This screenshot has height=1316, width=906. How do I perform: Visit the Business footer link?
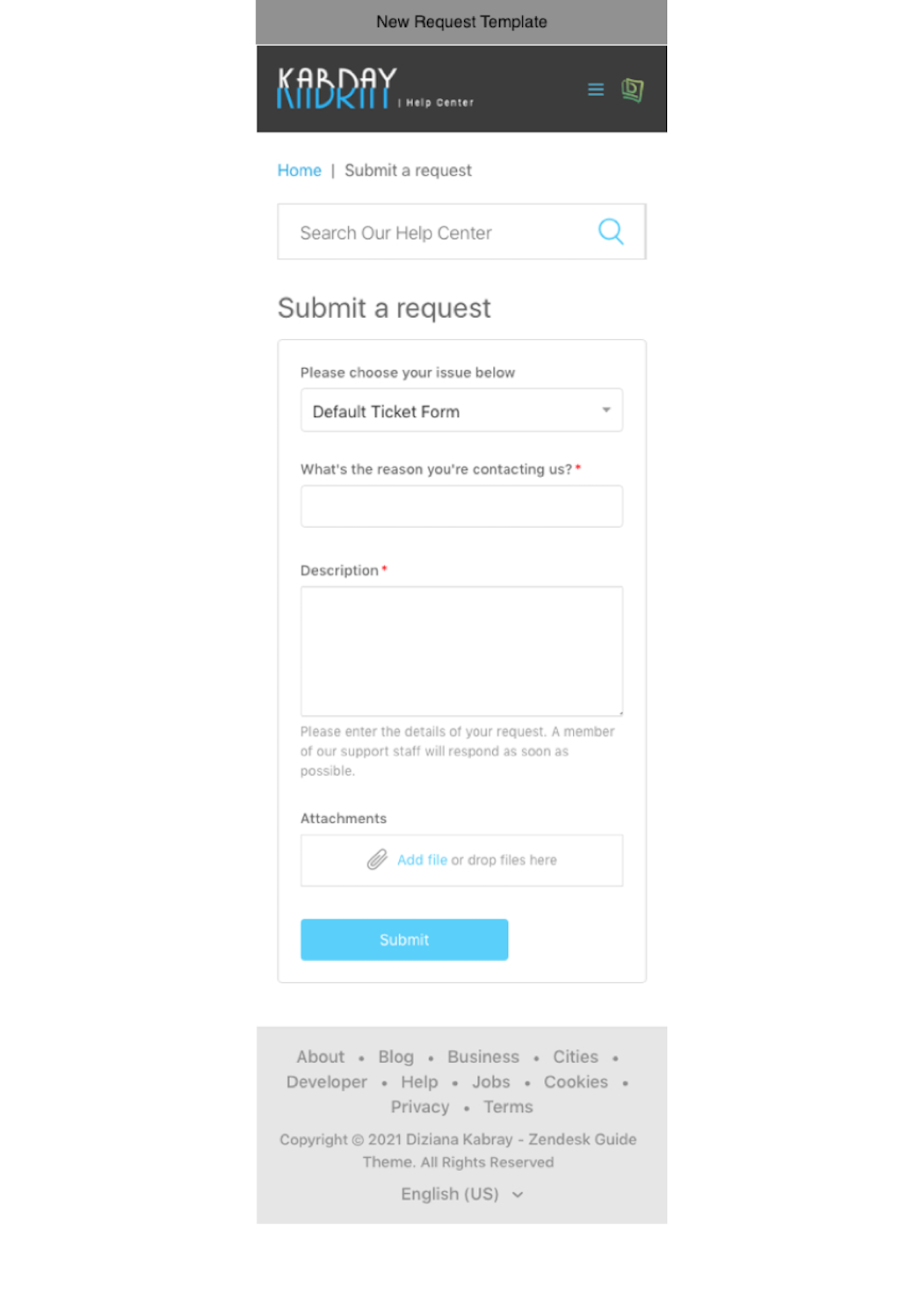482,1057
